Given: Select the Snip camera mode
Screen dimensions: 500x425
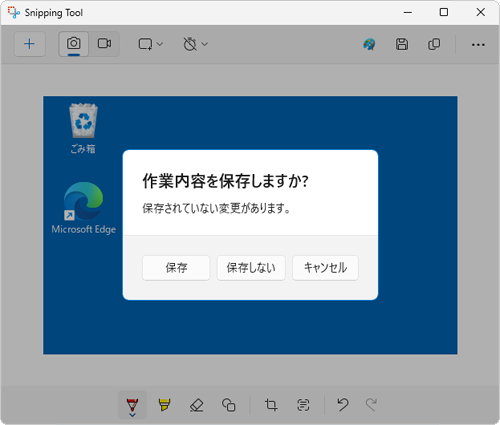Looking at the screenshot, I should (x=74, y=44).
